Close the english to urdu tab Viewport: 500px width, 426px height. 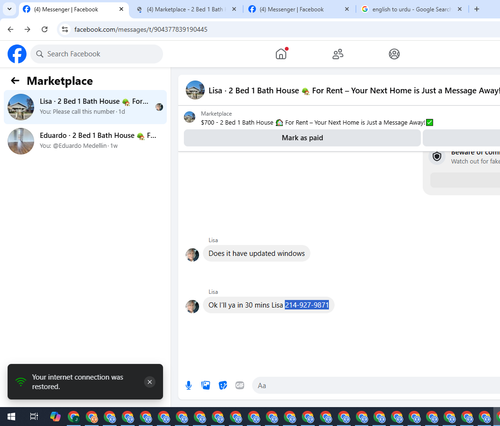tap(460, 9)
